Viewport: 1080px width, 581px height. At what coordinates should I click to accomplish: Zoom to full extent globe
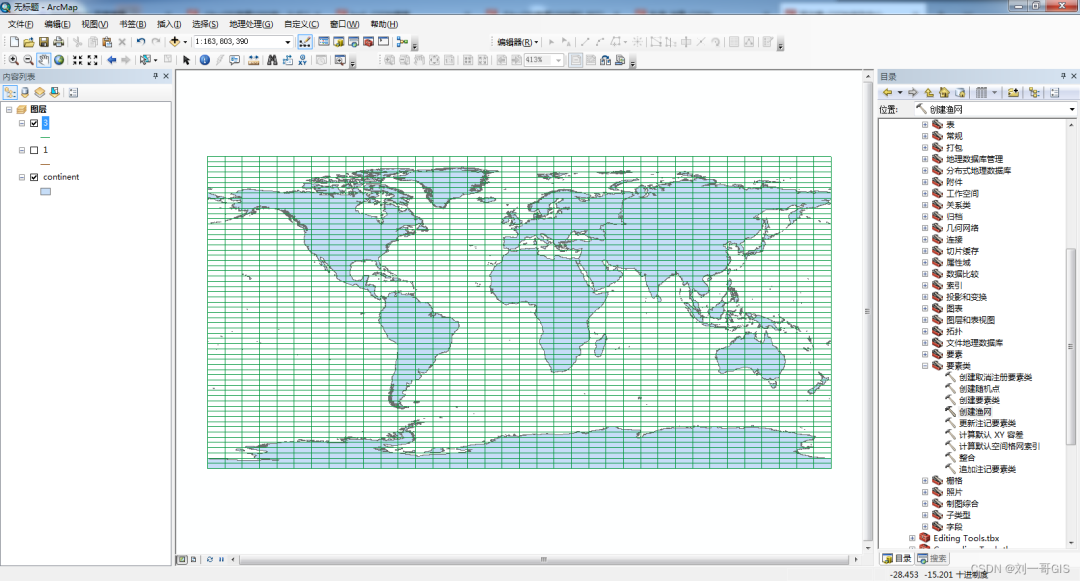tap(59, 61)
